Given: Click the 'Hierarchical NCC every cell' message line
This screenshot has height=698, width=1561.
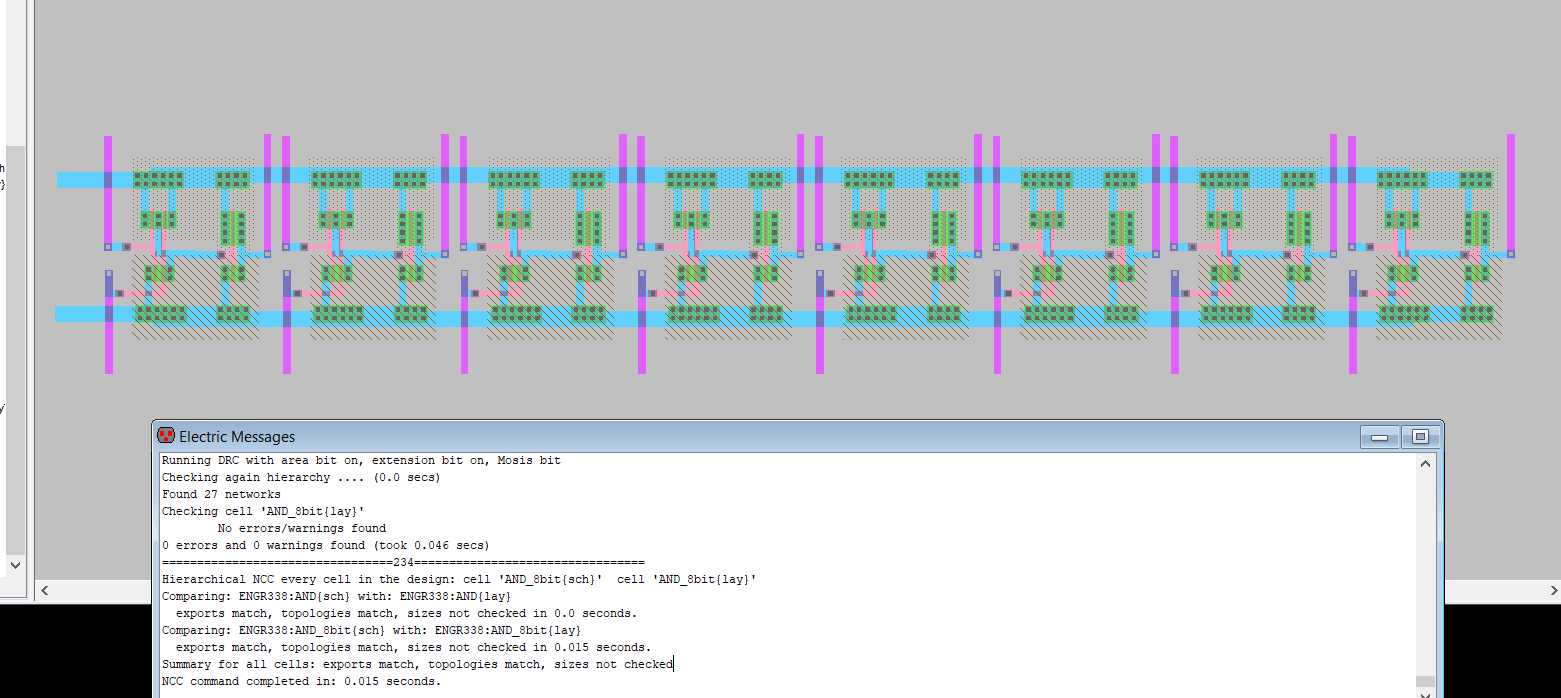Looking at the screenshot, I should pyautogui.click(x=458, y=579).
